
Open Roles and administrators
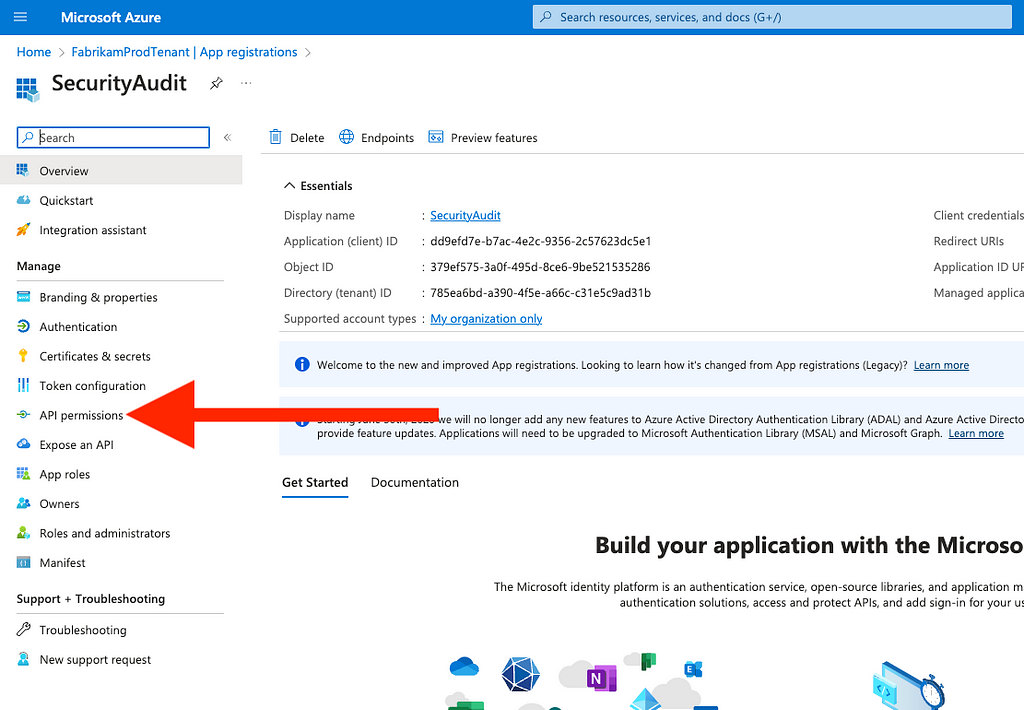(104, 533)
